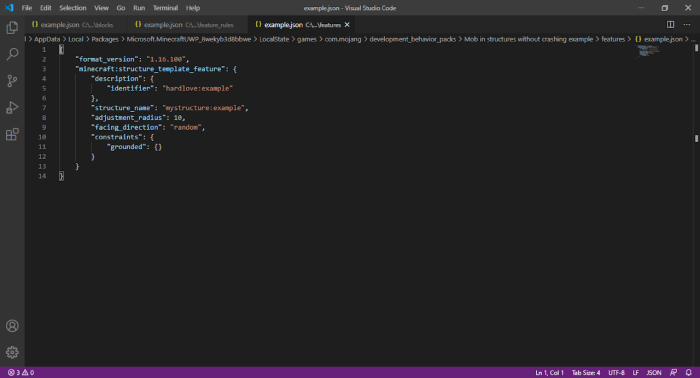The image size is (700, 378).
Task: Open the More Actions ellipsis menu
Action: pyautogui.click(x=687, y=25)
